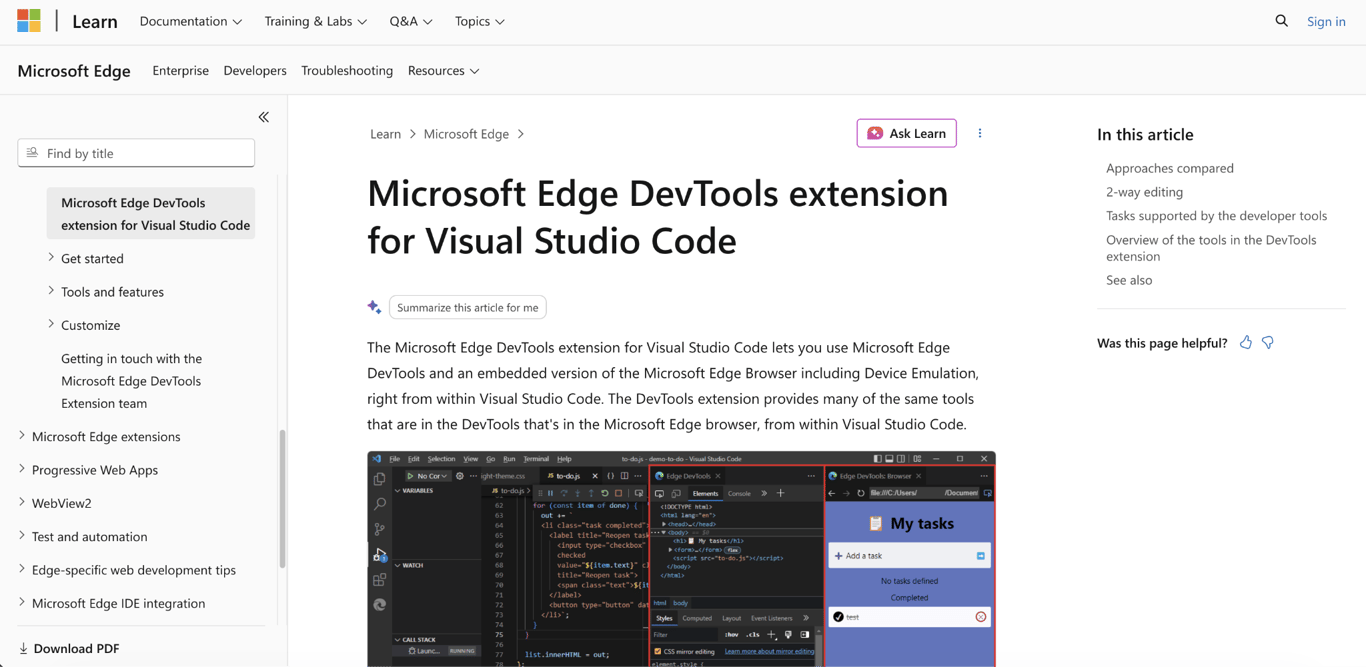Jump to Overview of the tools section
The width and height of the screenshot is (1366, 667).
pos(1211,248)
